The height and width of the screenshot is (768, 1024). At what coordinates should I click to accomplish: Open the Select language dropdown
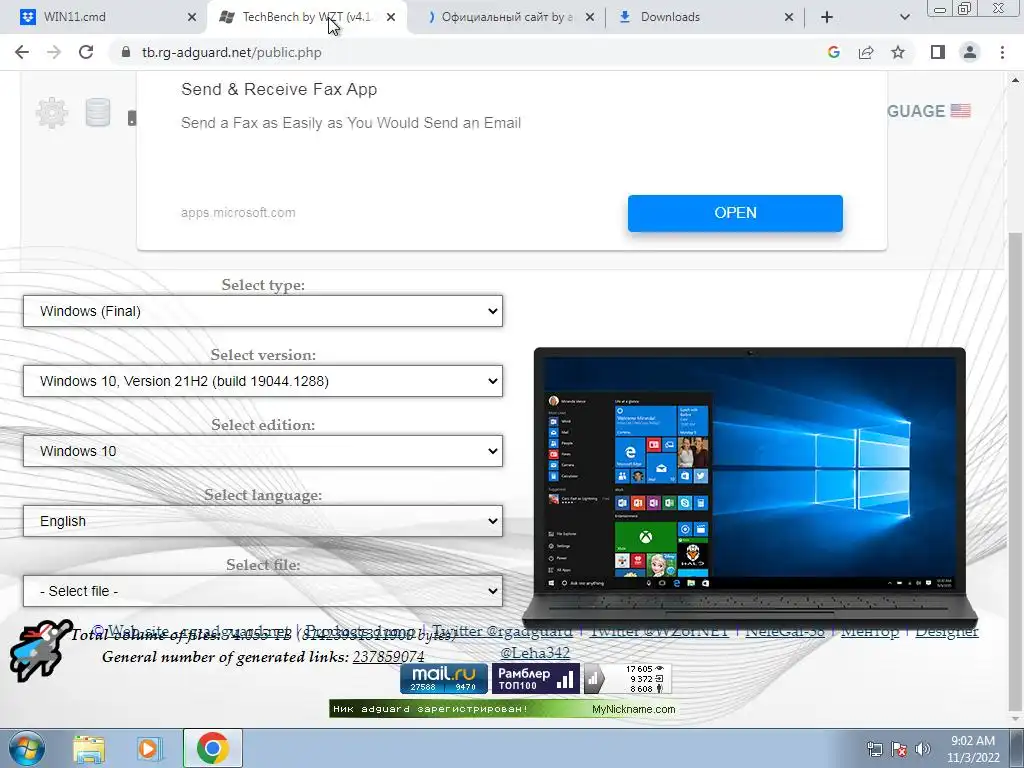(263, 520)
